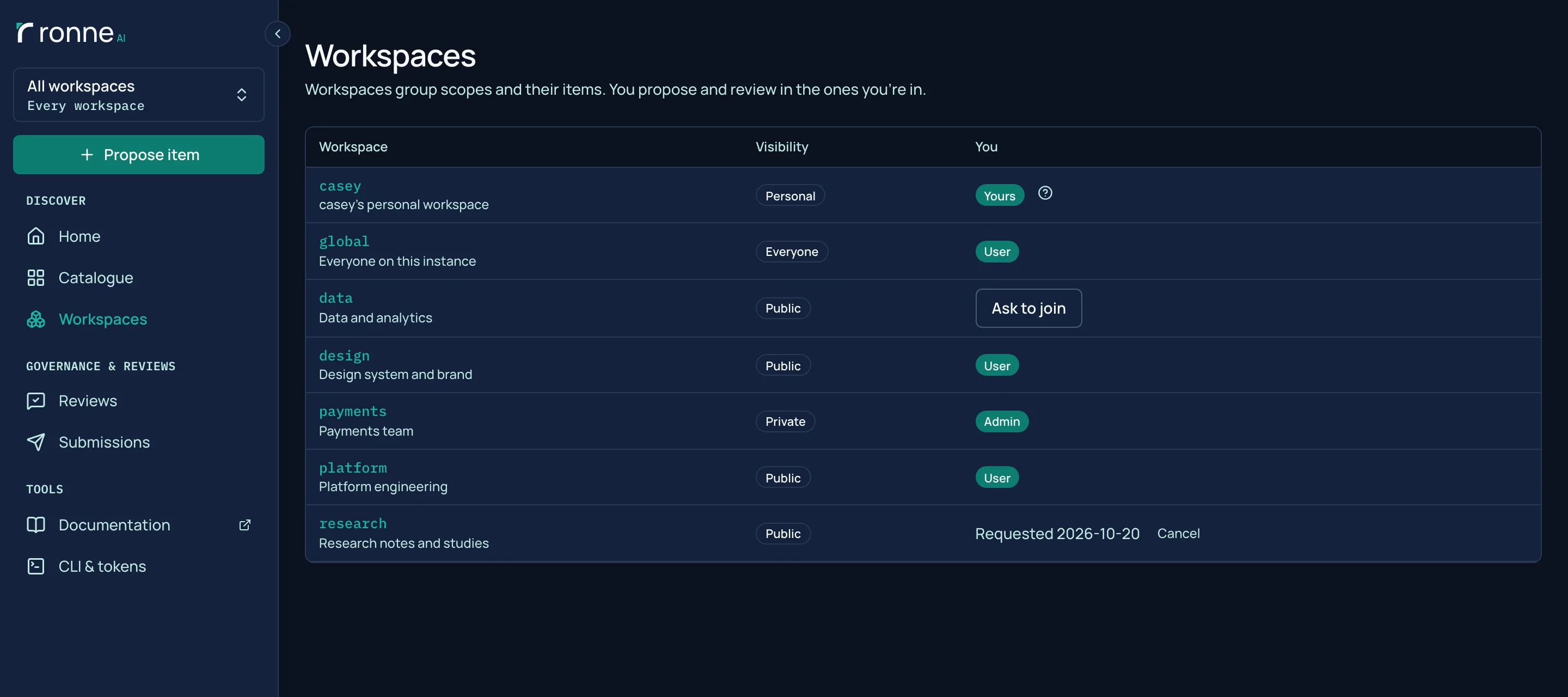Screen dimensions: 1568x697
Task: Click the Documentation book icon
Action: pyautogui.click(x=36, y=525)
